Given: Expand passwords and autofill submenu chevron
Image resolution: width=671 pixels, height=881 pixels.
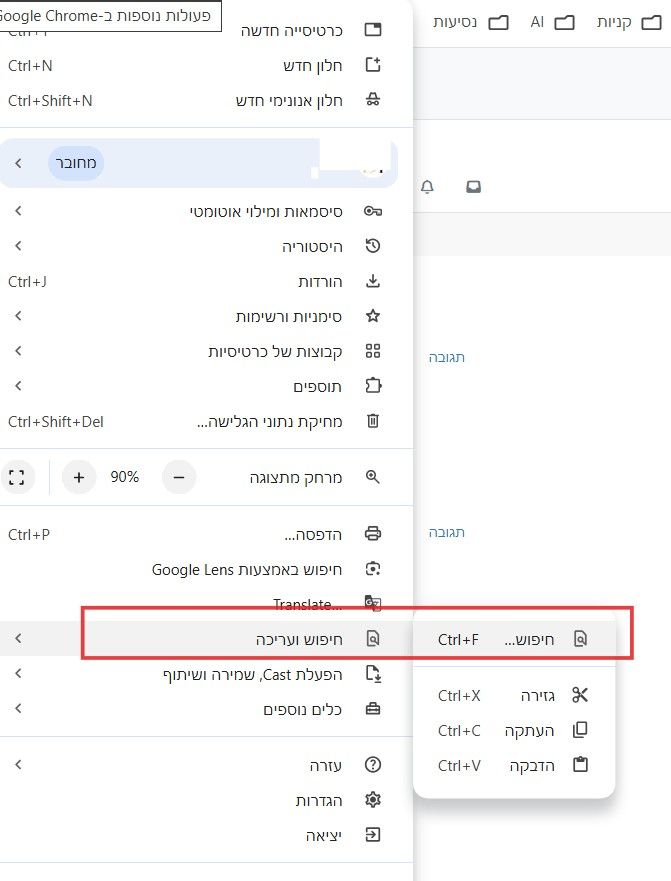Looking at the screenshot, I should coord(19,211).
